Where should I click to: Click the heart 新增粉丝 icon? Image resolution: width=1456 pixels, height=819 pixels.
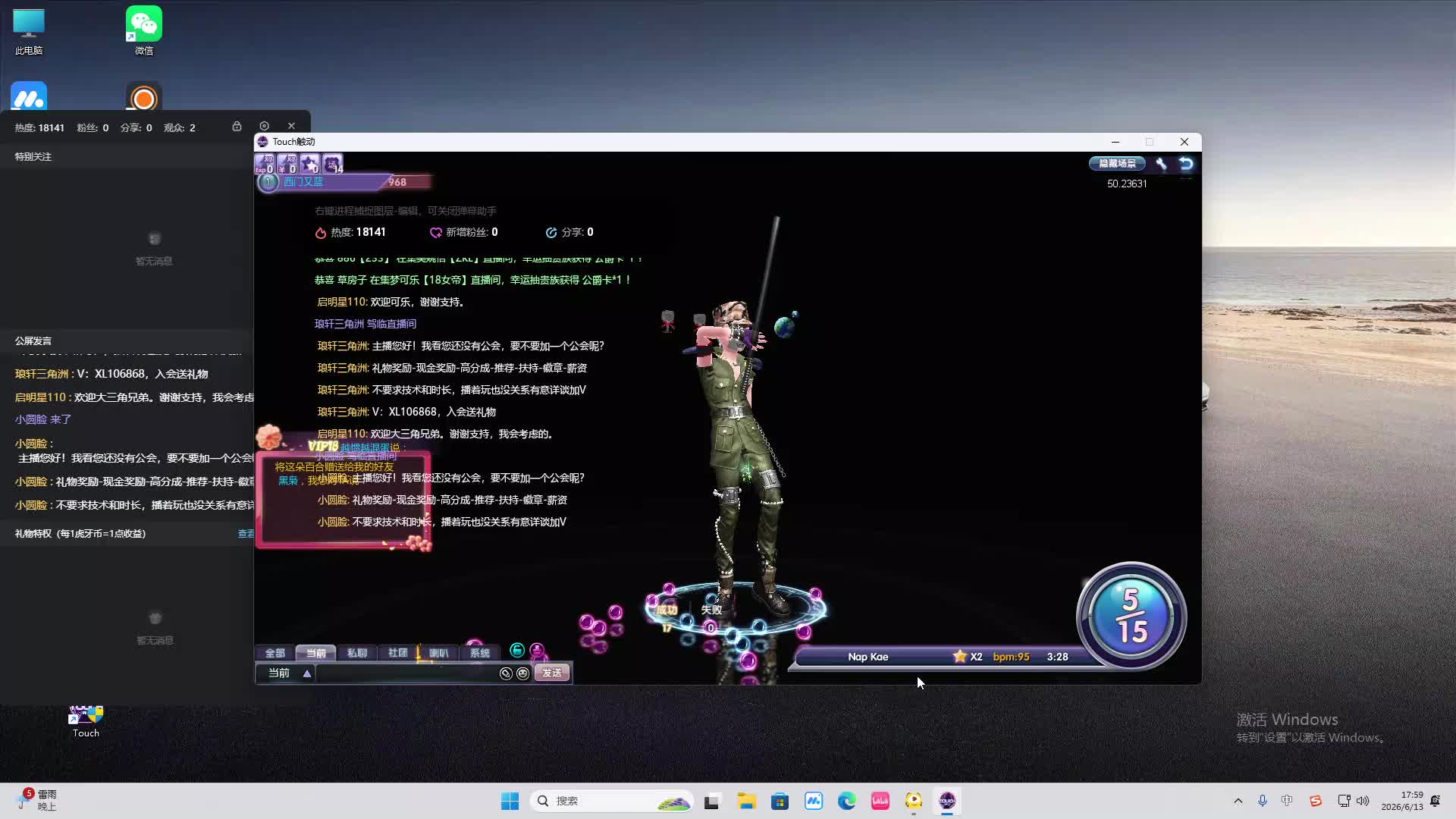(x=436, y=233)
